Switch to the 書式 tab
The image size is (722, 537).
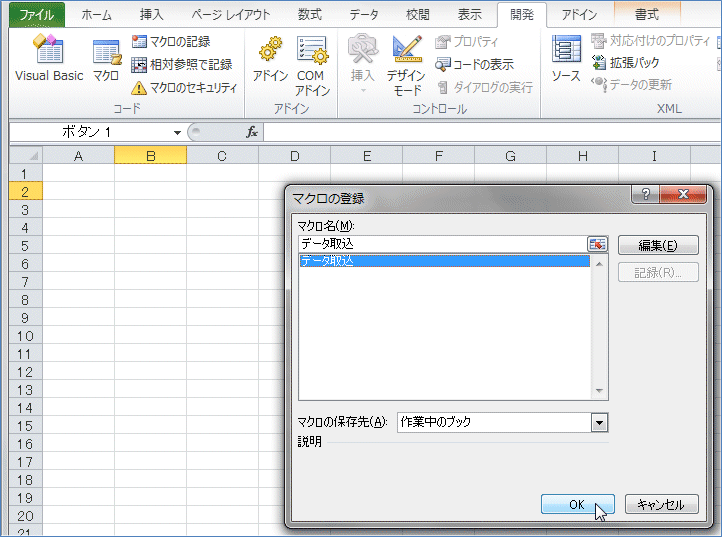[647, 15]
